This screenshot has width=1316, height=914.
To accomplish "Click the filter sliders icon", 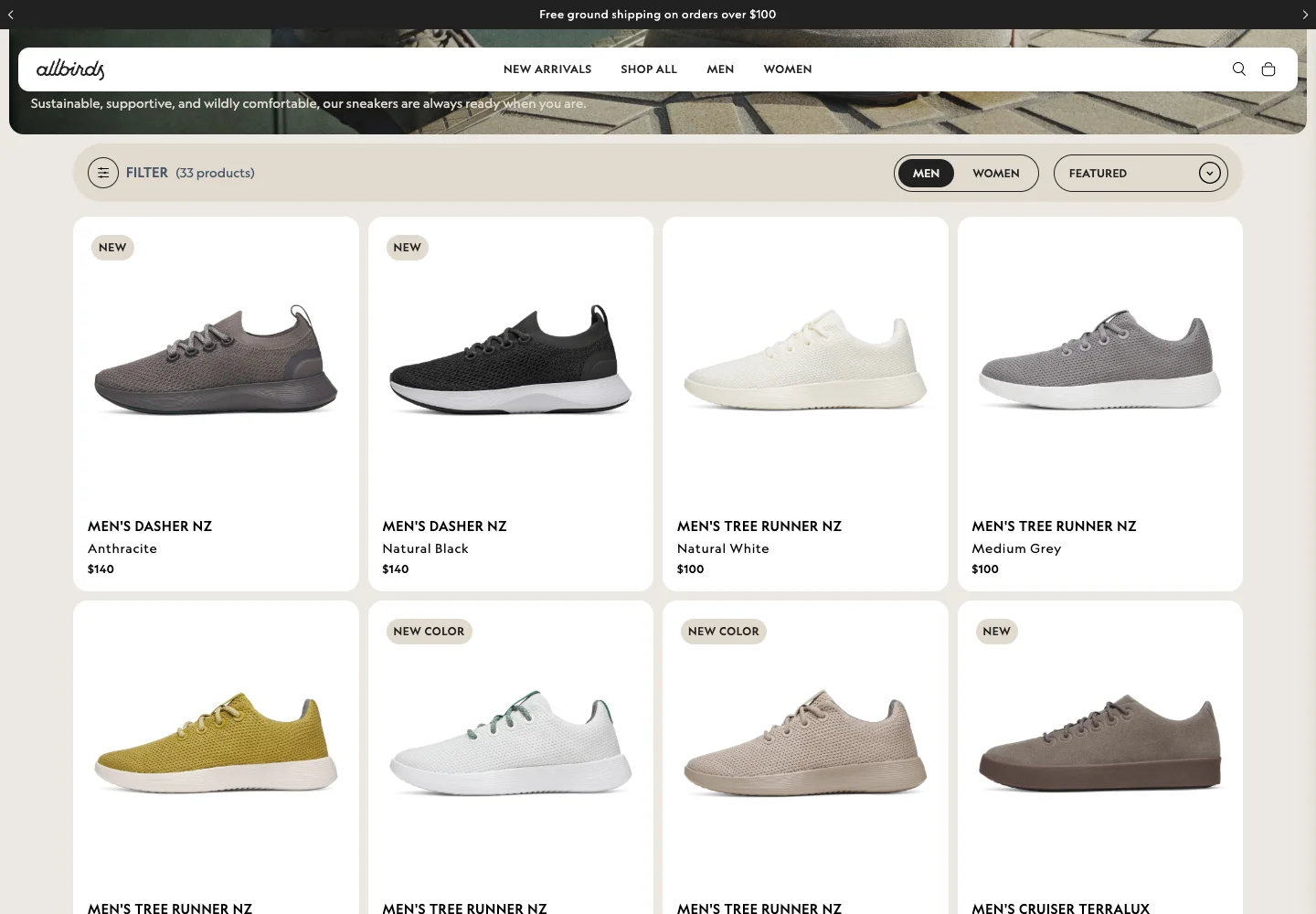I will tap(103, 173).
